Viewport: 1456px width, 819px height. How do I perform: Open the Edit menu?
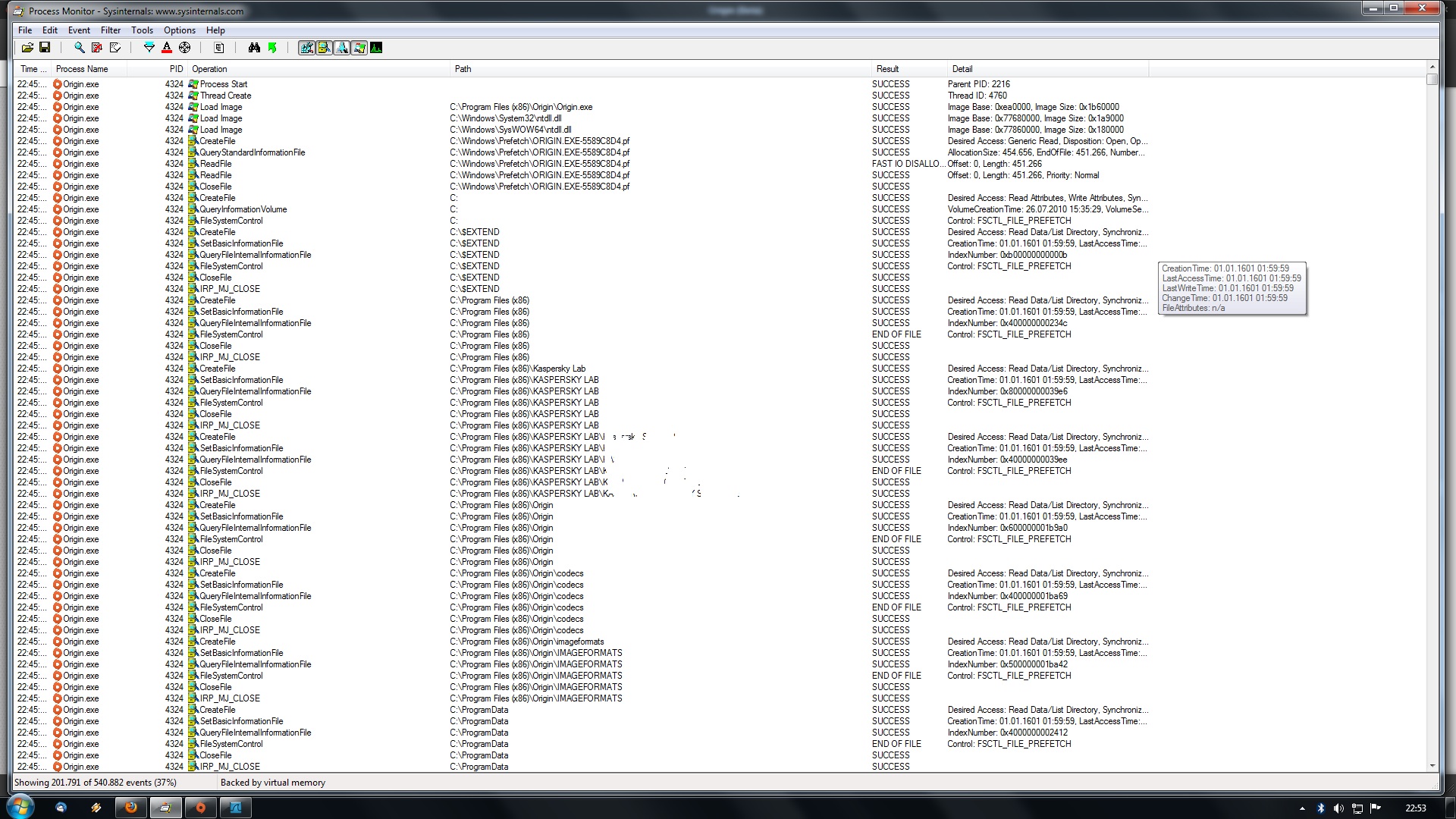pyautogui.click(x=50, y=30)
